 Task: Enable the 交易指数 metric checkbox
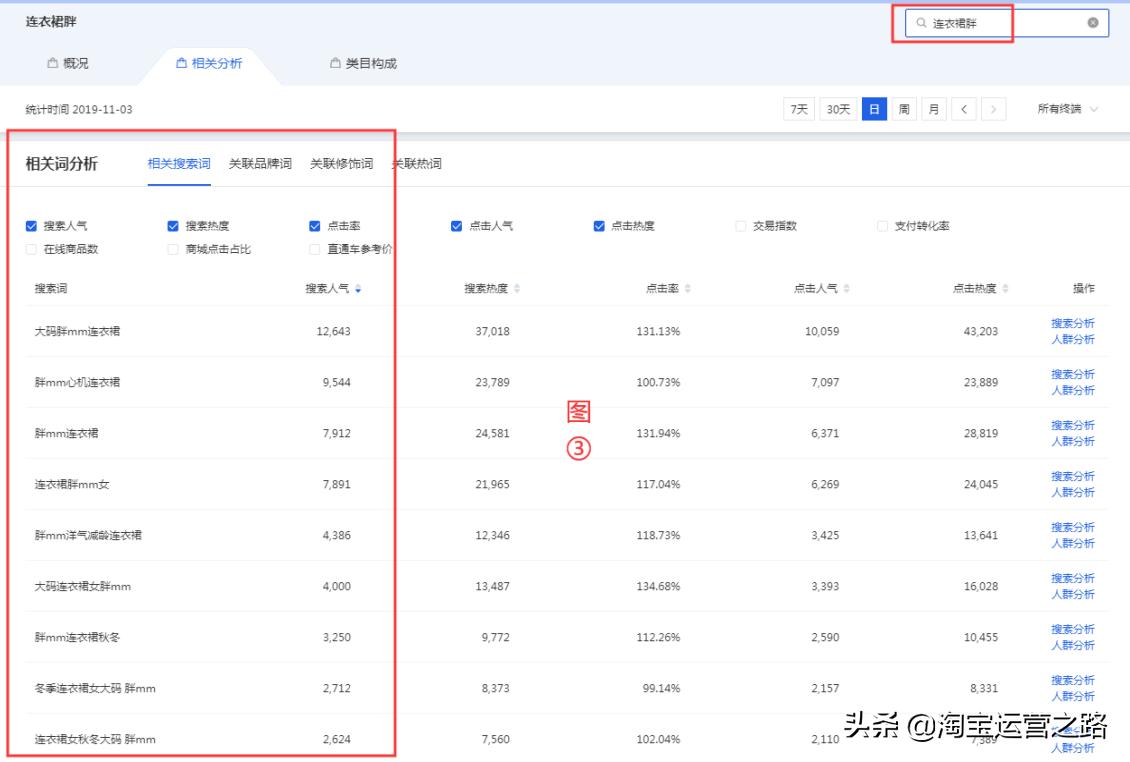tap(739, 225)
